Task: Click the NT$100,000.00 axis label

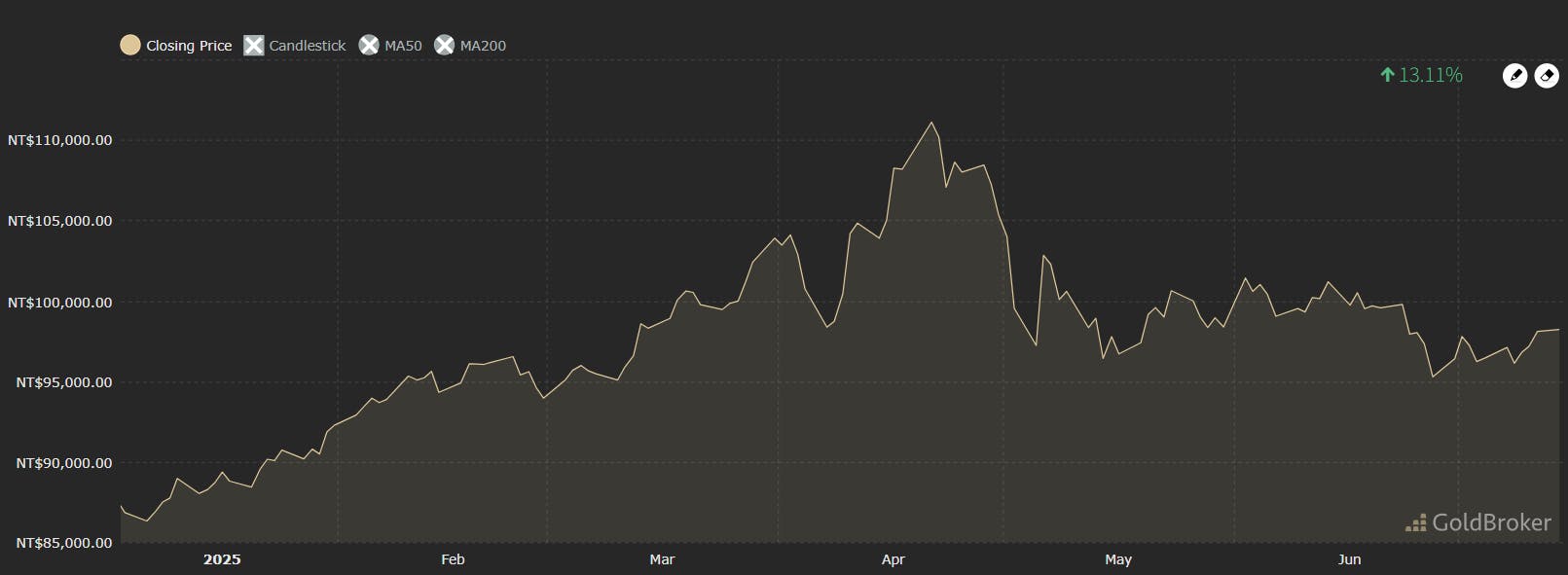Action: tap(59, 303)
